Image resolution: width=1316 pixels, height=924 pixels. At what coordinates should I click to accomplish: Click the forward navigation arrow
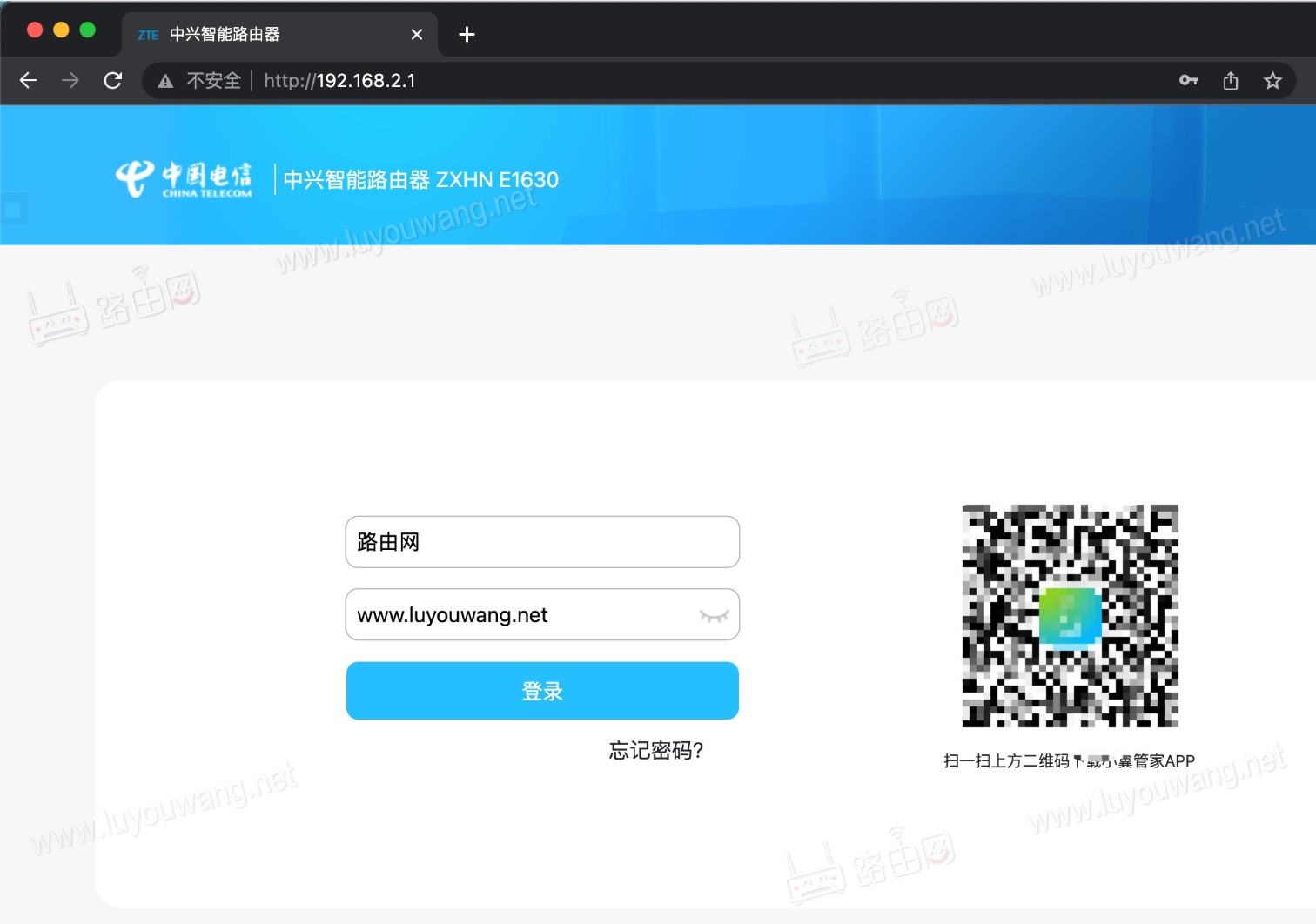[x=70, y=80]
